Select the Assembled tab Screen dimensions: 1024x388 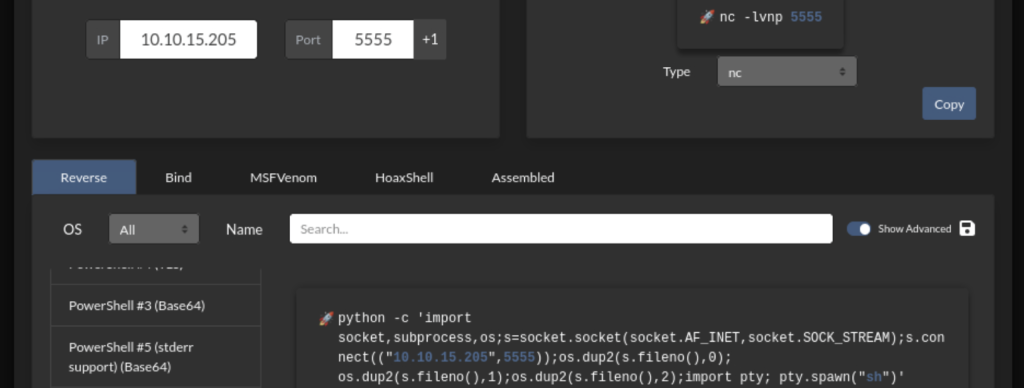click(x=523, y=177)
